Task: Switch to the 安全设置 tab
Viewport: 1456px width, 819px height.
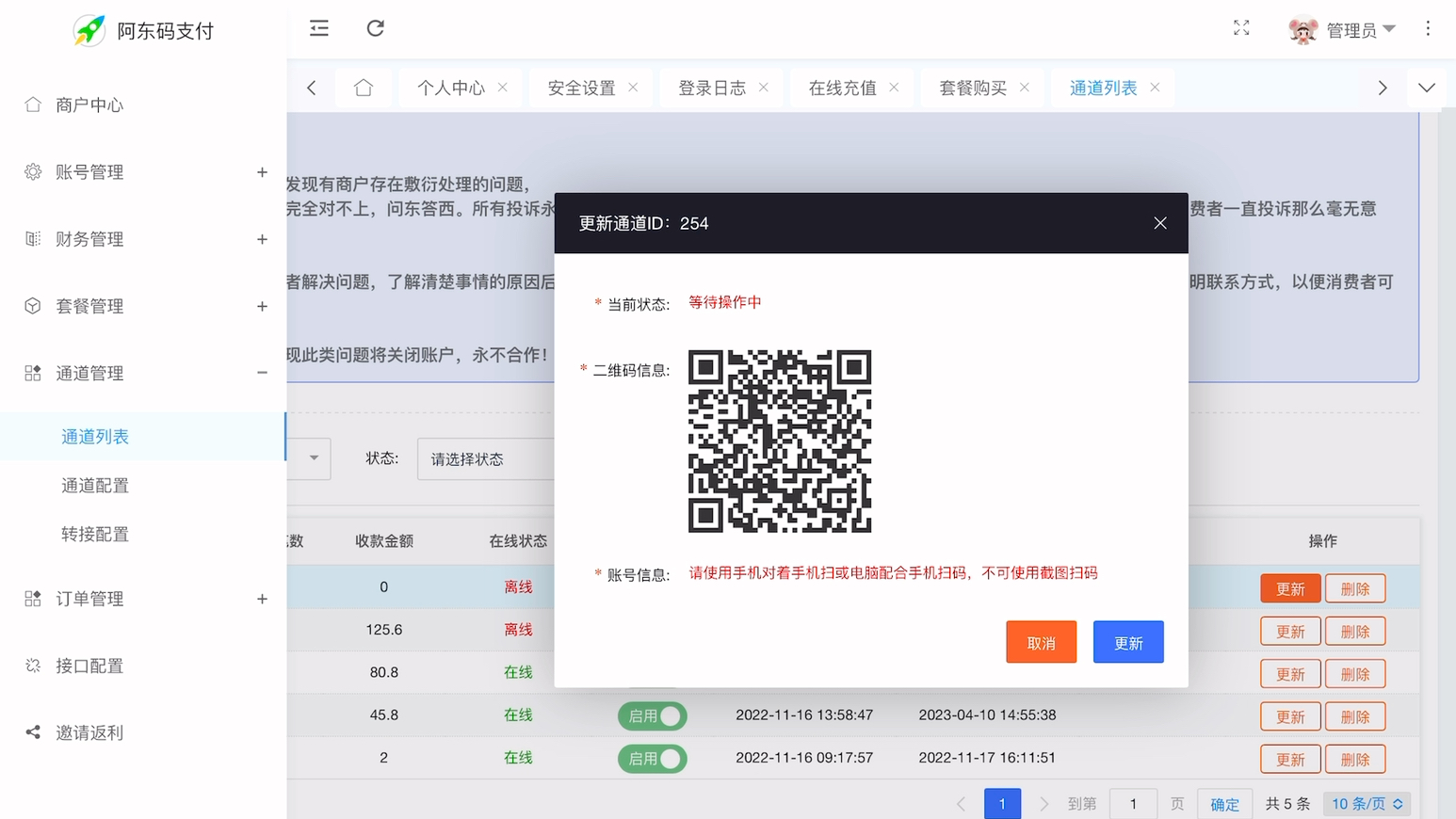Action: pos(581,88)
